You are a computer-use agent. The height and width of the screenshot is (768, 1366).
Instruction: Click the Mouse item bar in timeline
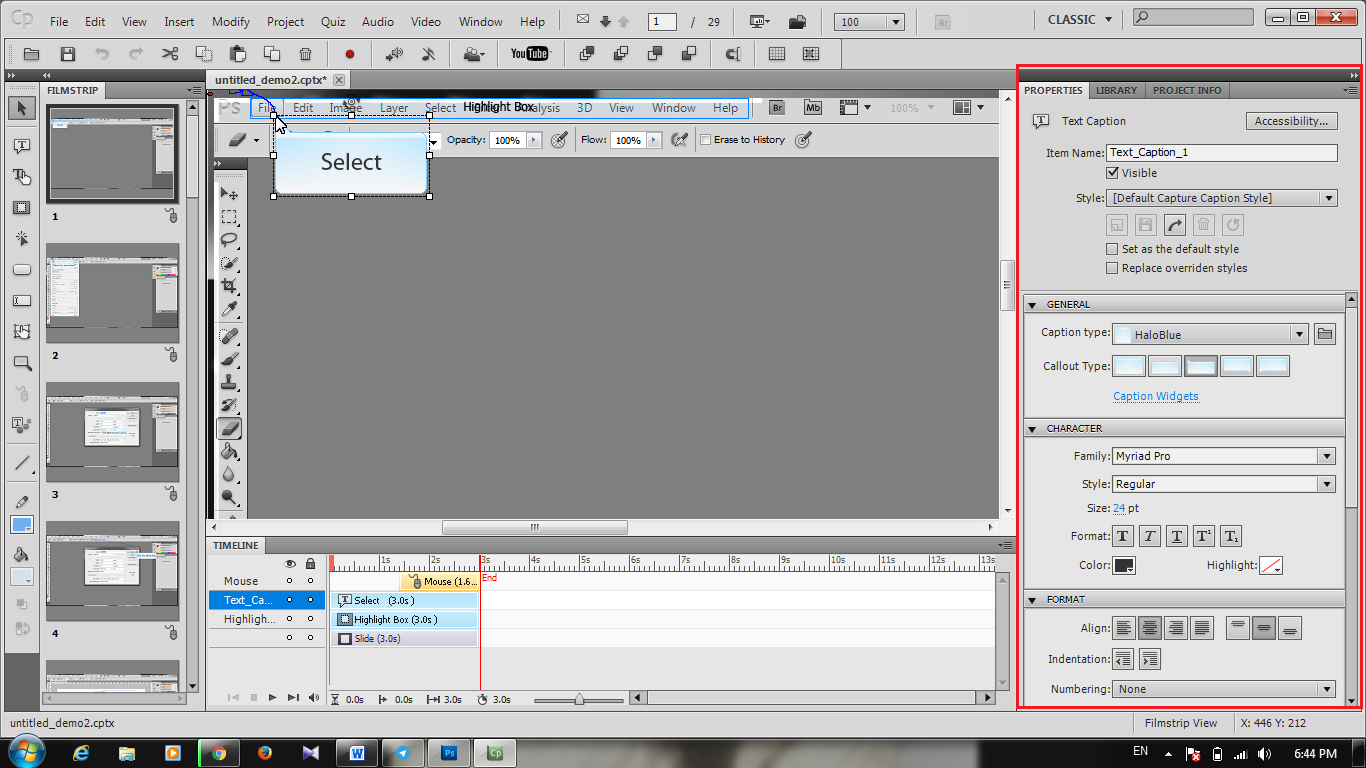pyautogui.click(x=439, y=581)
